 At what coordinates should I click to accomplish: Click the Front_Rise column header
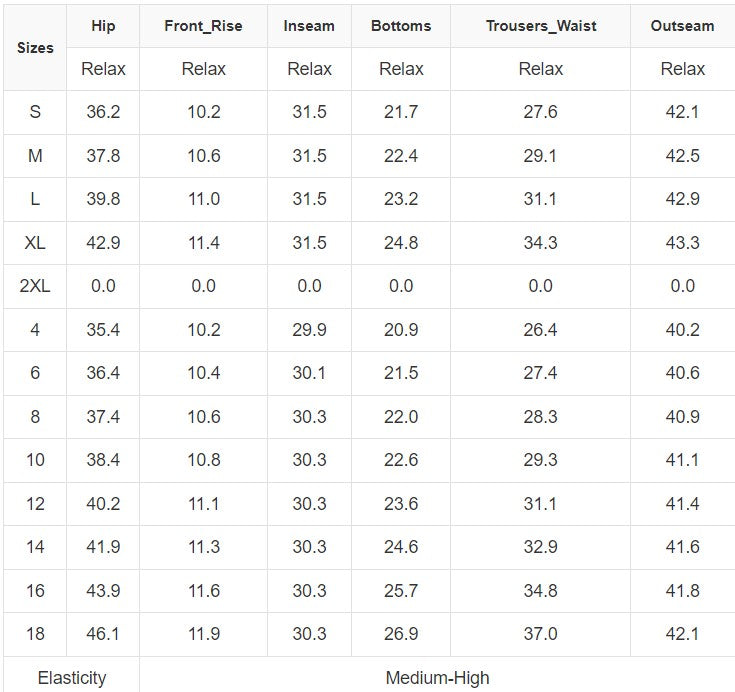pyautogui.click(x=203, y=26)
